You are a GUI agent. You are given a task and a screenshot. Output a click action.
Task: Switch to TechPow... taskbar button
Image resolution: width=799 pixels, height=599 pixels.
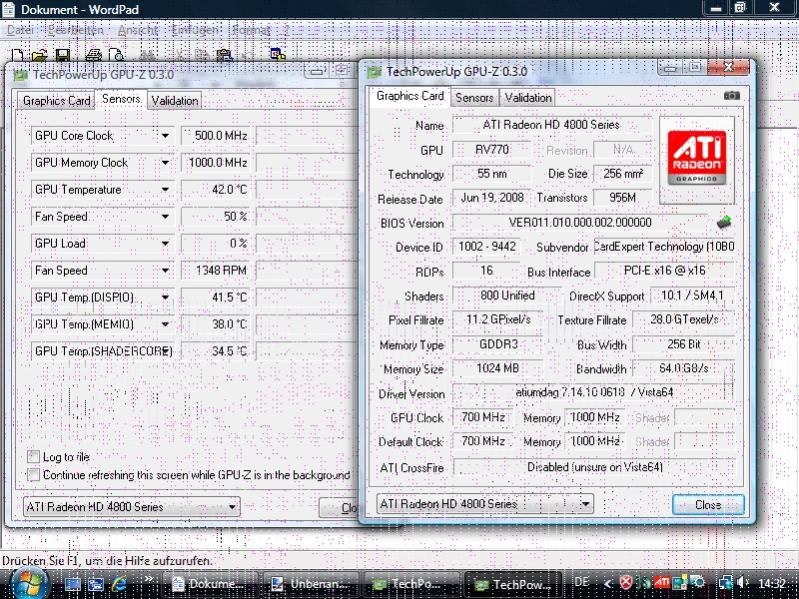click(514, 584)
